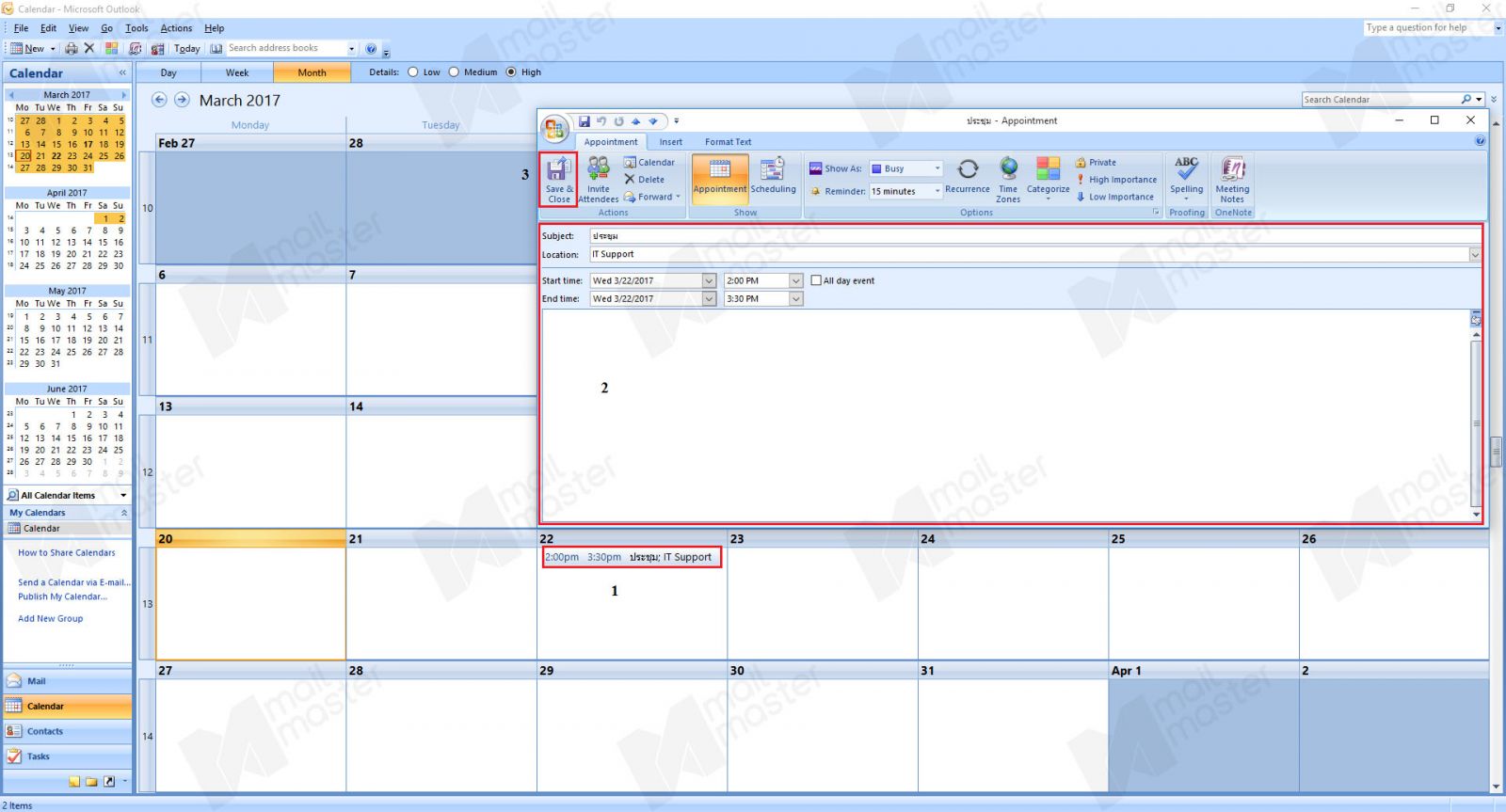The image size is (1506, 812).
Task: Select Low details radio button
Action: click(412, 72)
